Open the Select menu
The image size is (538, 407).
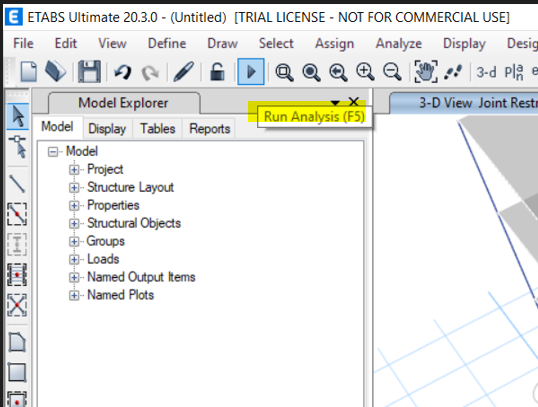(x=276, y=44)
